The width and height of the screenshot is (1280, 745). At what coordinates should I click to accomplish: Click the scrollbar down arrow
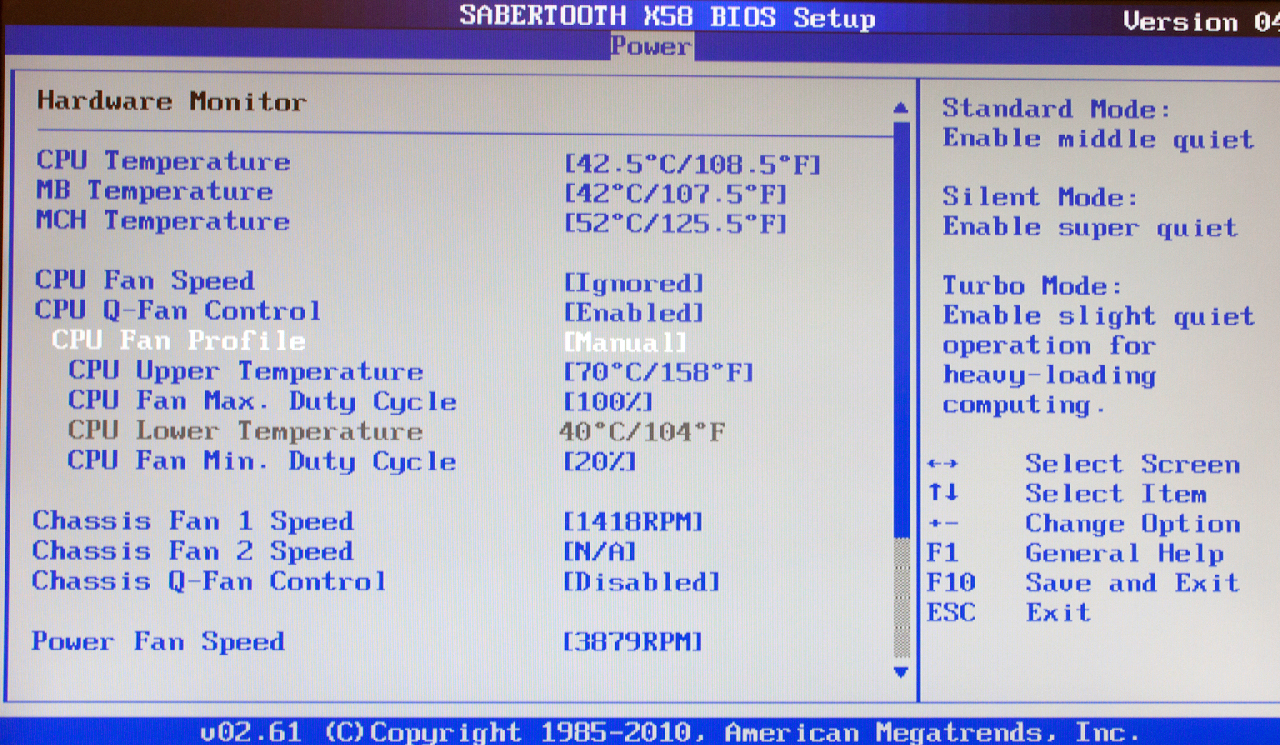click(901, 672)
